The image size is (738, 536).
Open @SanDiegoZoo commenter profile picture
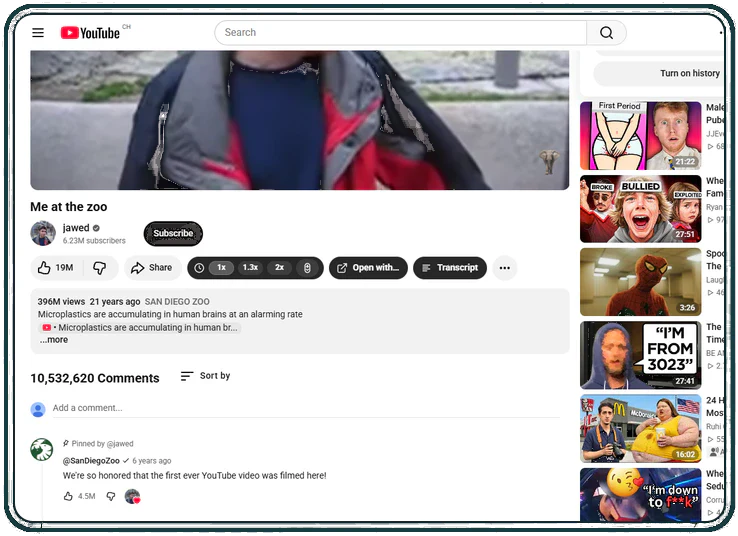coord(42,449)
